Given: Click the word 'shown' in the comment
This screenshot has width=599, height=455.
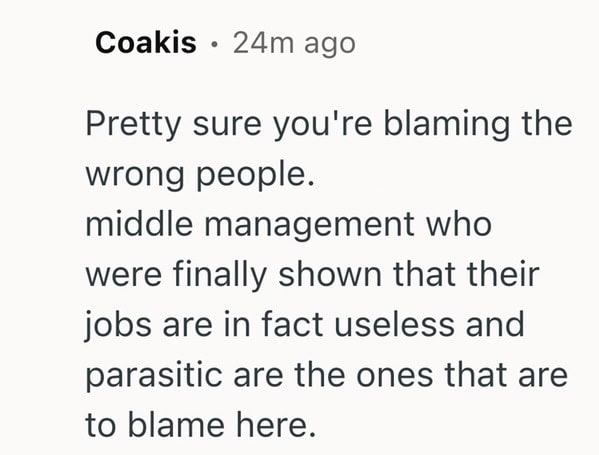Looking at the screenshot, I should 330,274.
